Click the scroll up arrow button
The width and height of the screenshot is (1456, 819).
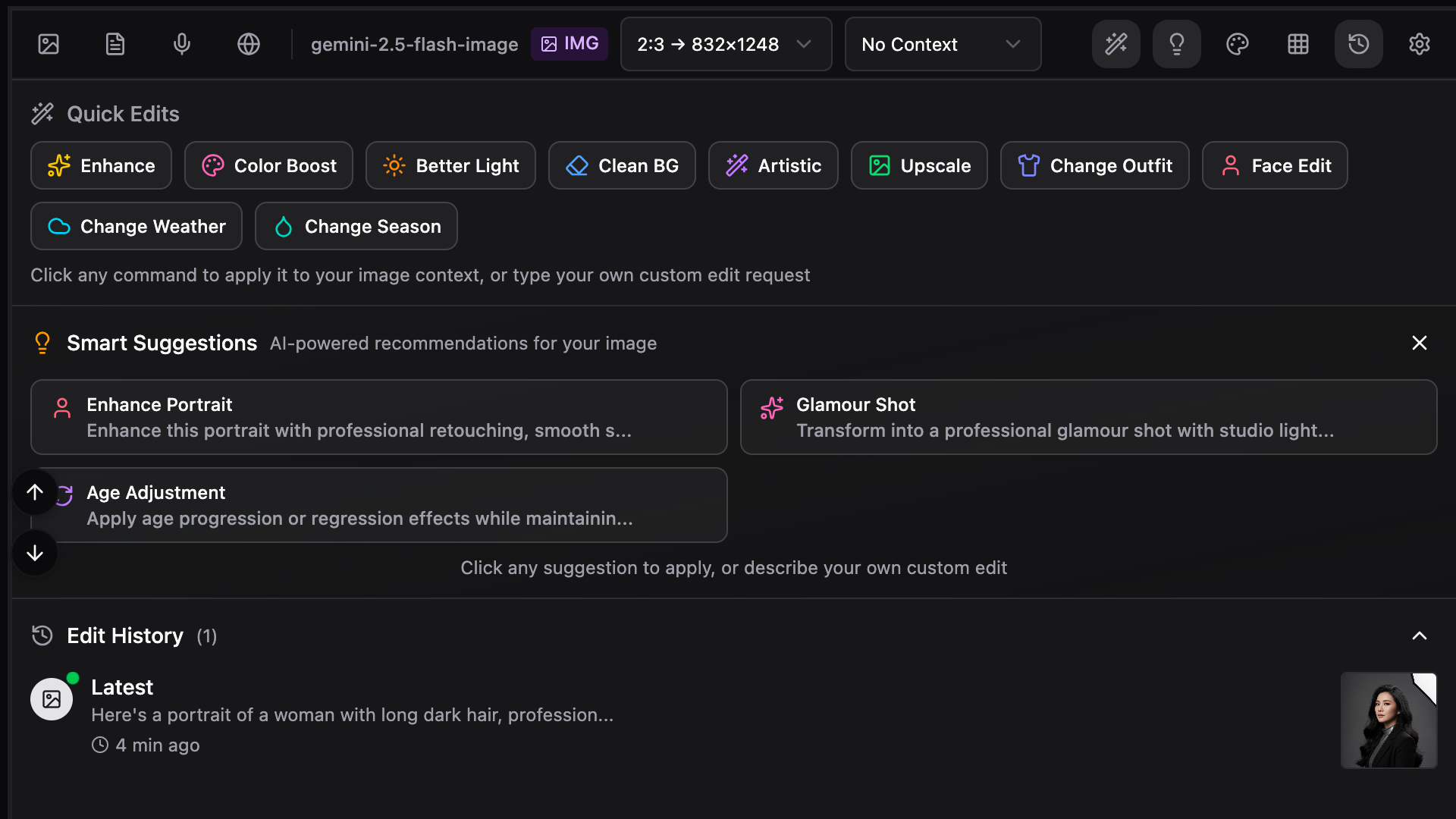[35, 492]
